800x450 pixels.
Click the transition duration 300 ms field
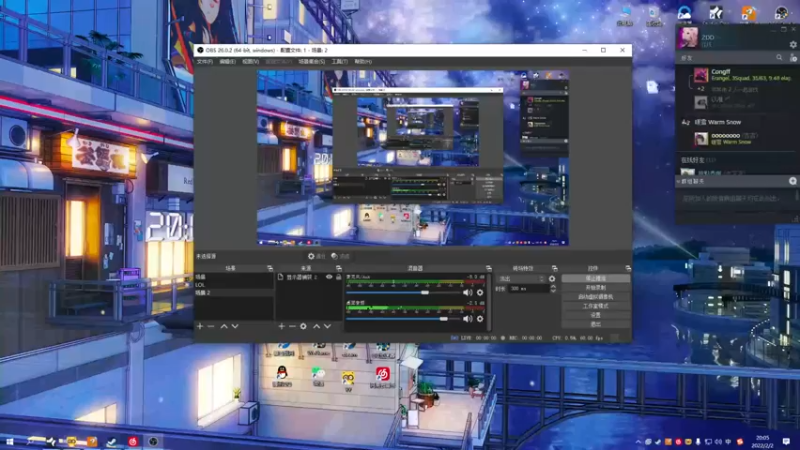pyautogui.click(x=528, y=289)
